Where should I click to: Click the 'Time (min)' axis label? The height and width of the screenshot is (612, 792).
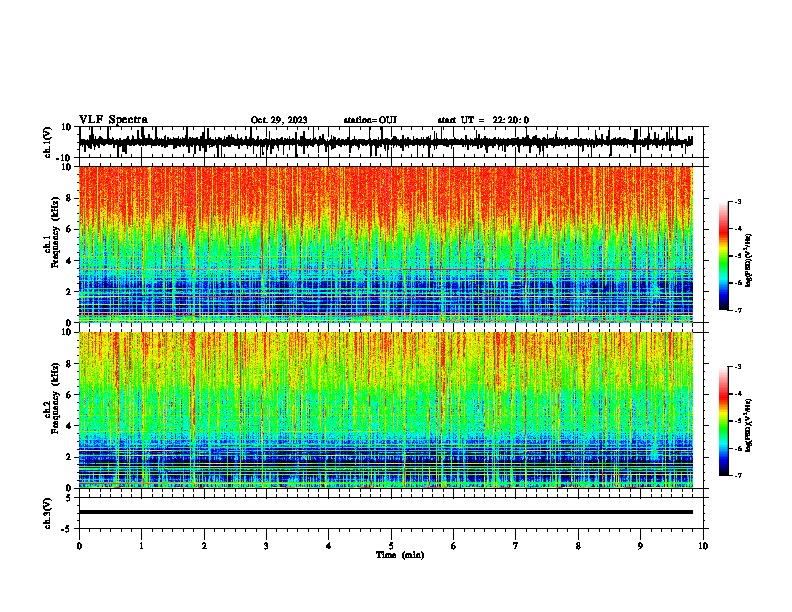coord(400,555)
